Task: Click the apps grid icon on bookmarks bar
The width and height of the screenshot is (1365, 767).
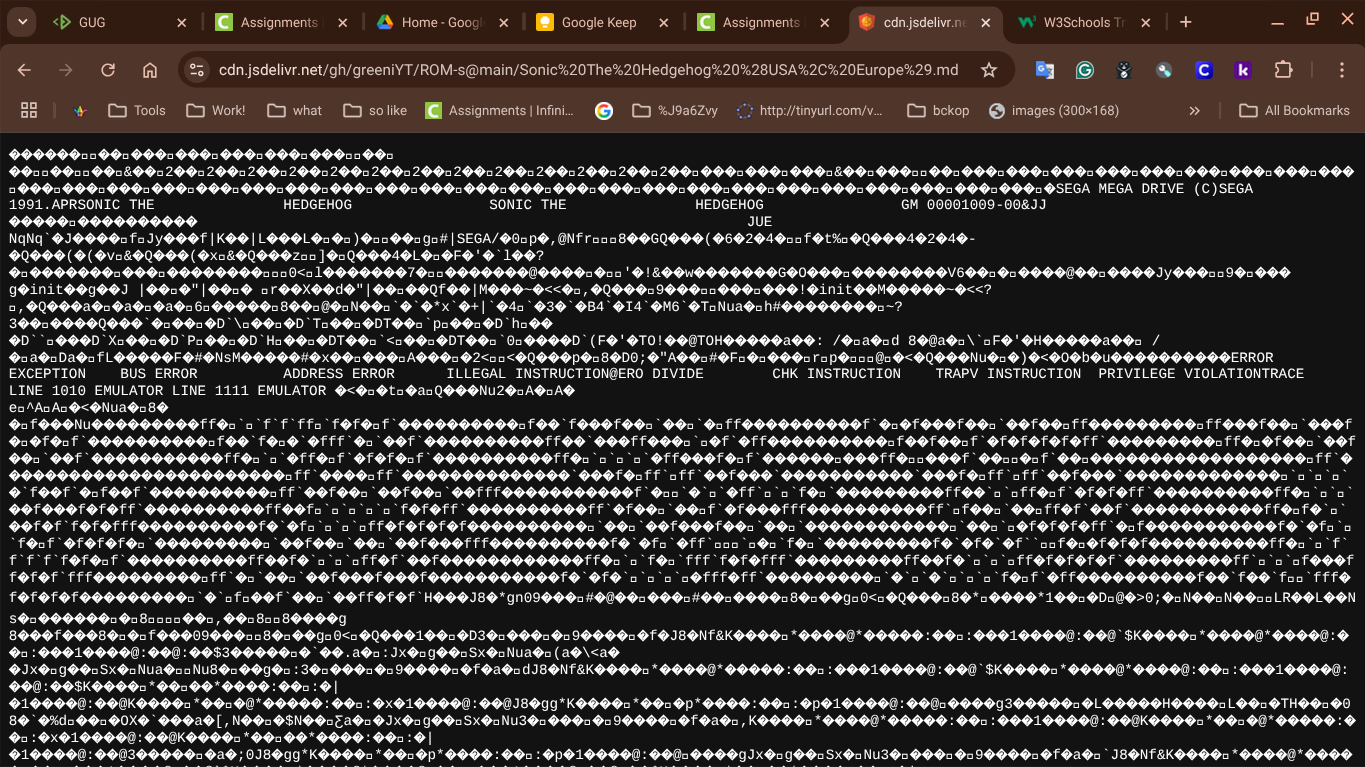Action: pyautogui.click(x=28, y=110)
